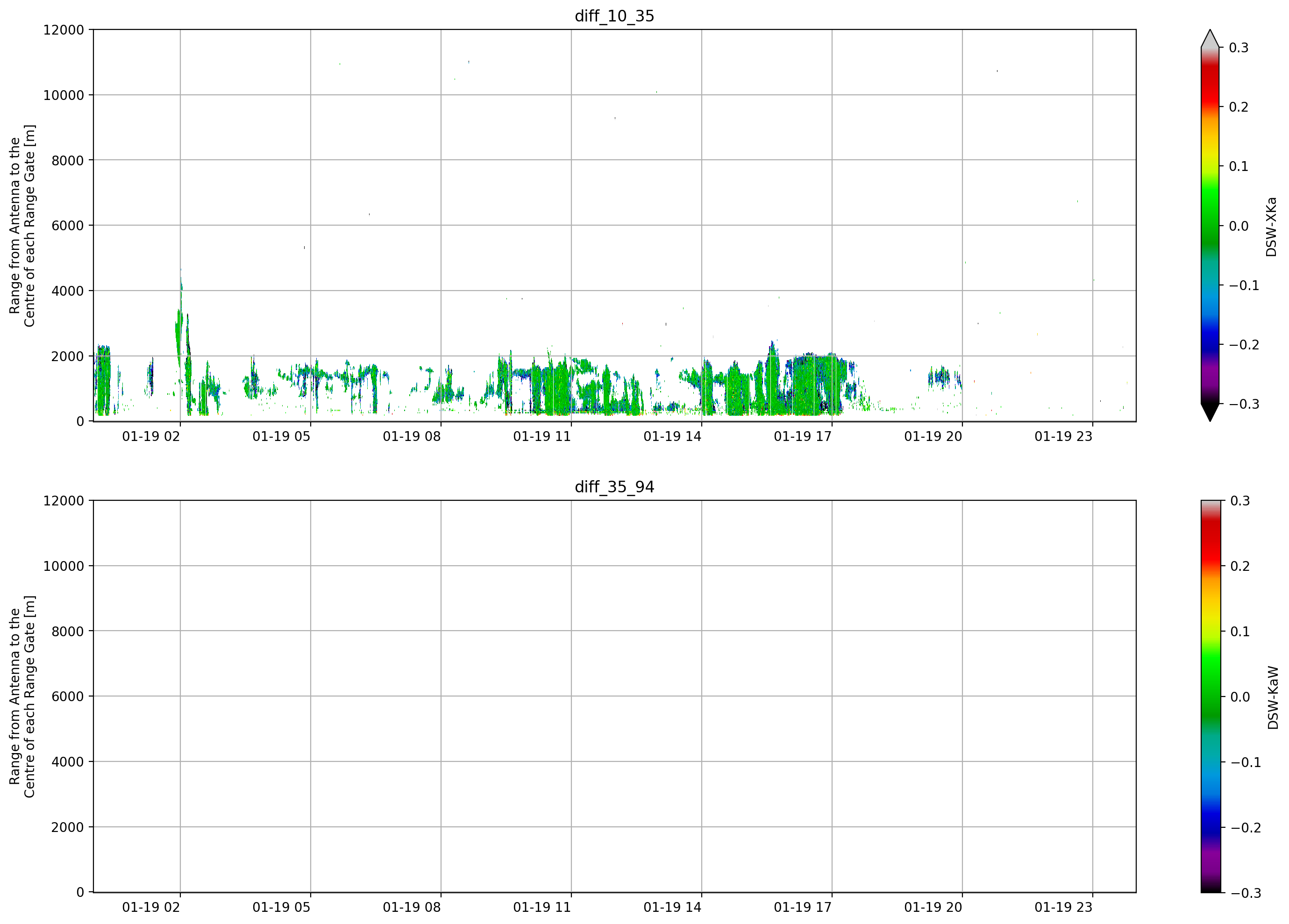Click the 8000 y-tick on the diff_35_94 plot
This screenshot has height=924, width=1289.
68,632
